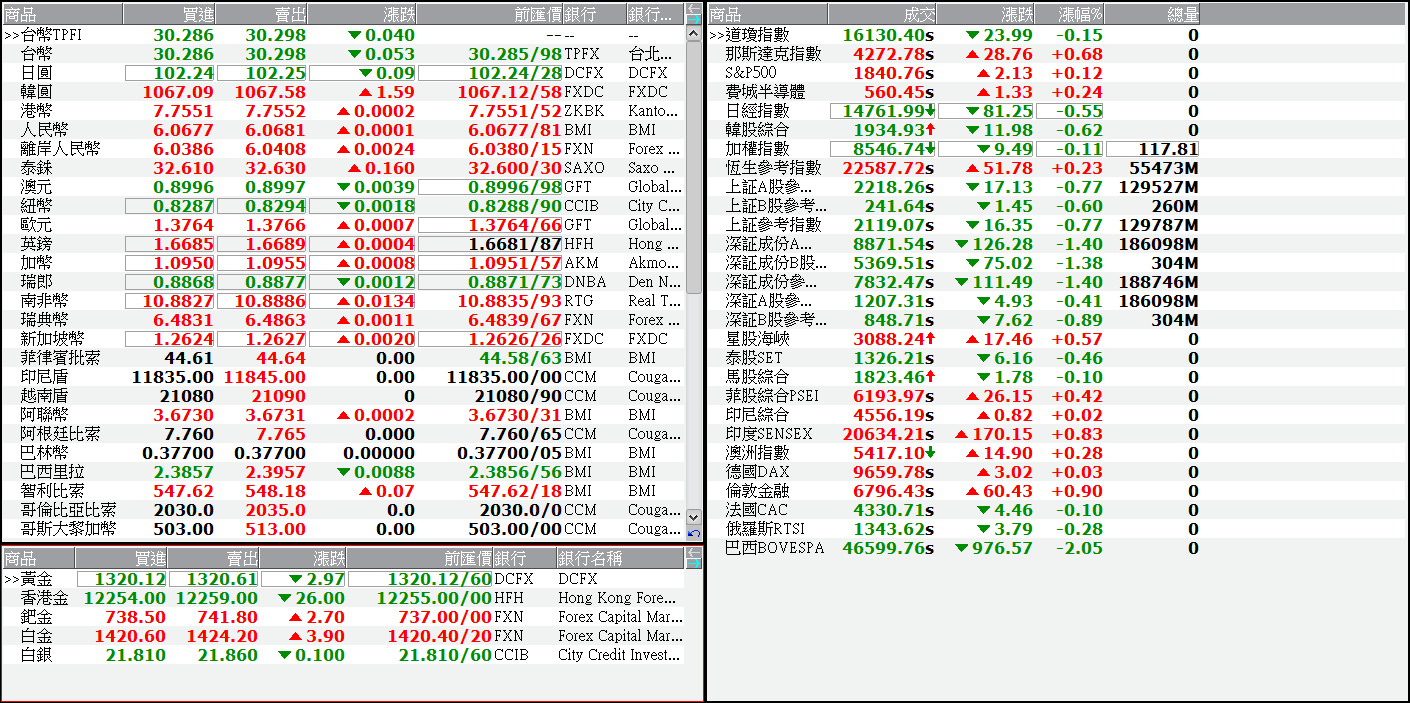1410x703 pixels.
Task: Click the grey left-arrow icon in the forex panel header
Action: tap(694, 8)
